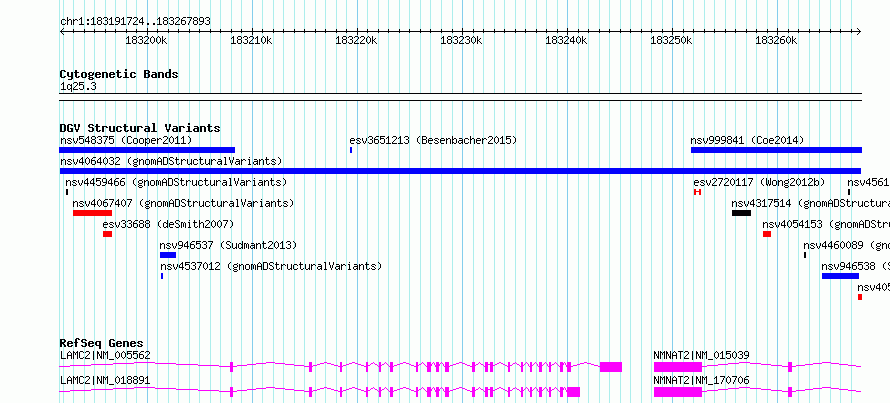Click the 183260k ruler label

pos(776,40)
